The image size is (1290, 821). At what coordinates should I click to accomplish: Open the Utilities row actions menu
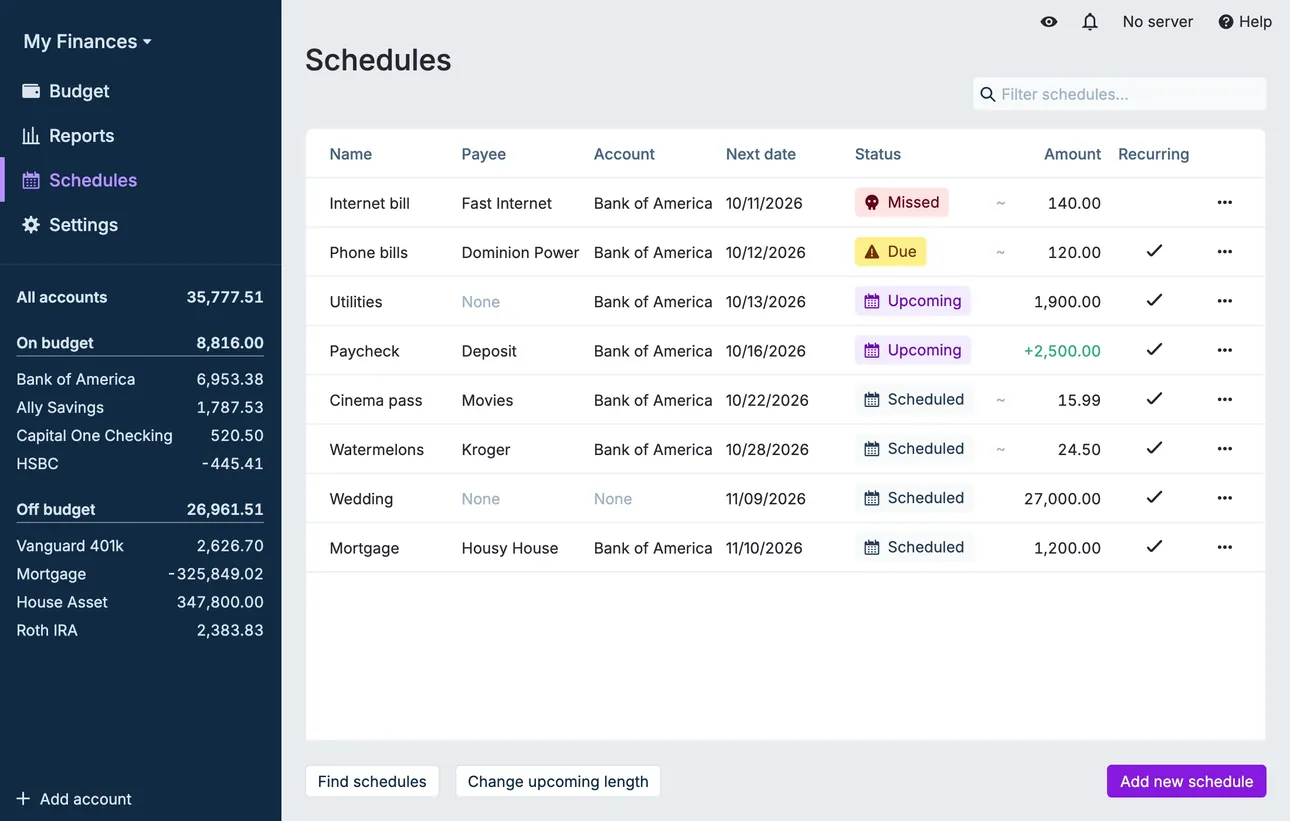tap(1224, 301)
